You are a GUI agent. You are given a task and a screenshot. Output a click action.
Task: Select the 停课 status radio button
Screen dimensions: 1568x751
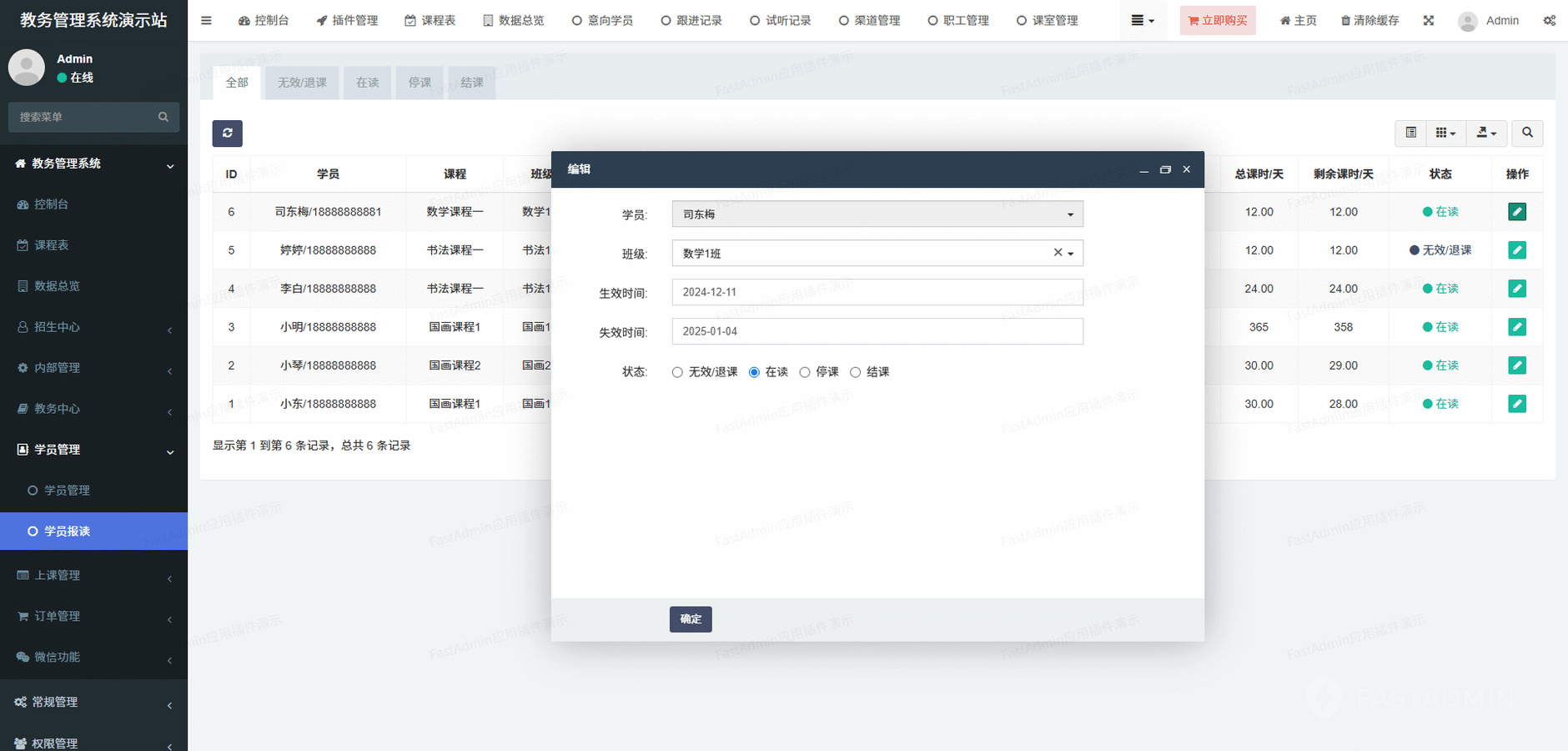pos(804,372)
